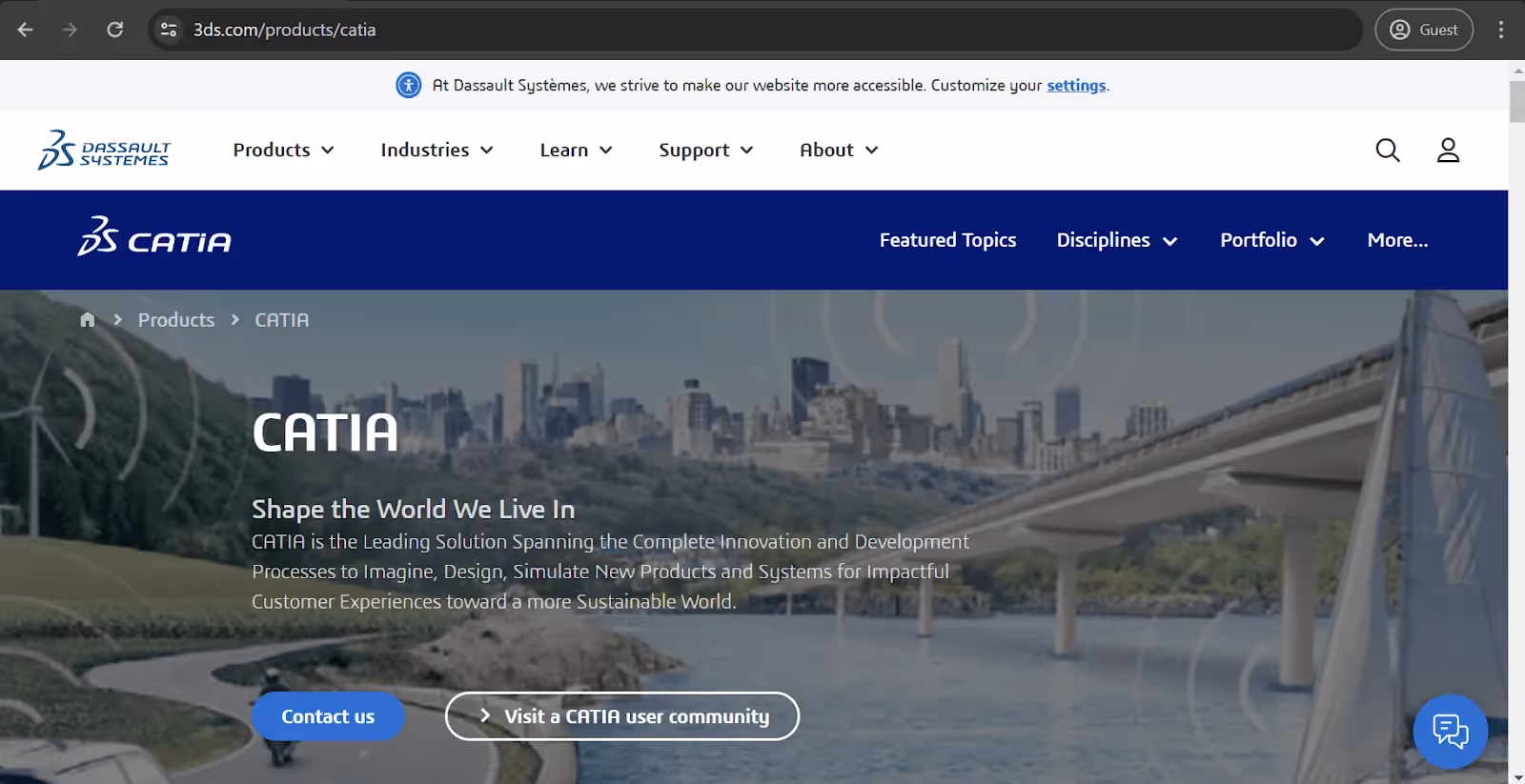Click the 'Shape the World We Live In' heading
This screenshot has height=784, width=1525.
point(413,509)
